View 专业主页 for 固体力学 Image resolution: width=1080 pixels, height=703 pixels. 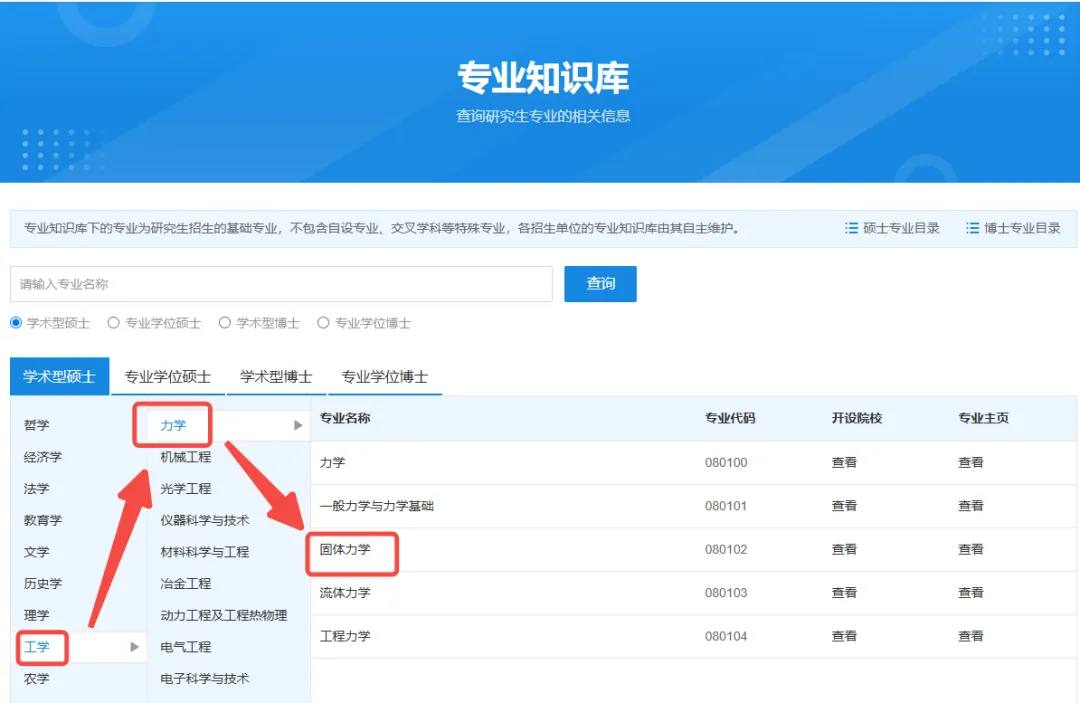pos(971,549)
